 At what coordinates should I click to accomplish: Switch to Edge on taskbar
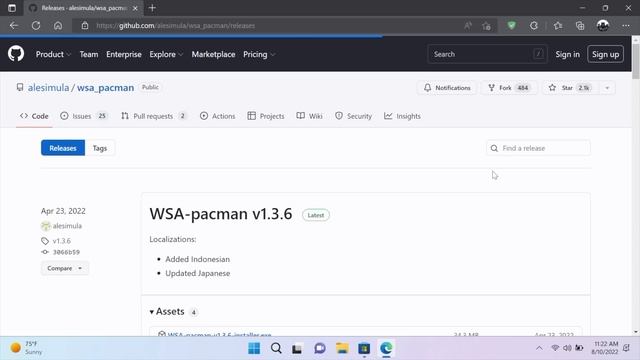[386, 348]
